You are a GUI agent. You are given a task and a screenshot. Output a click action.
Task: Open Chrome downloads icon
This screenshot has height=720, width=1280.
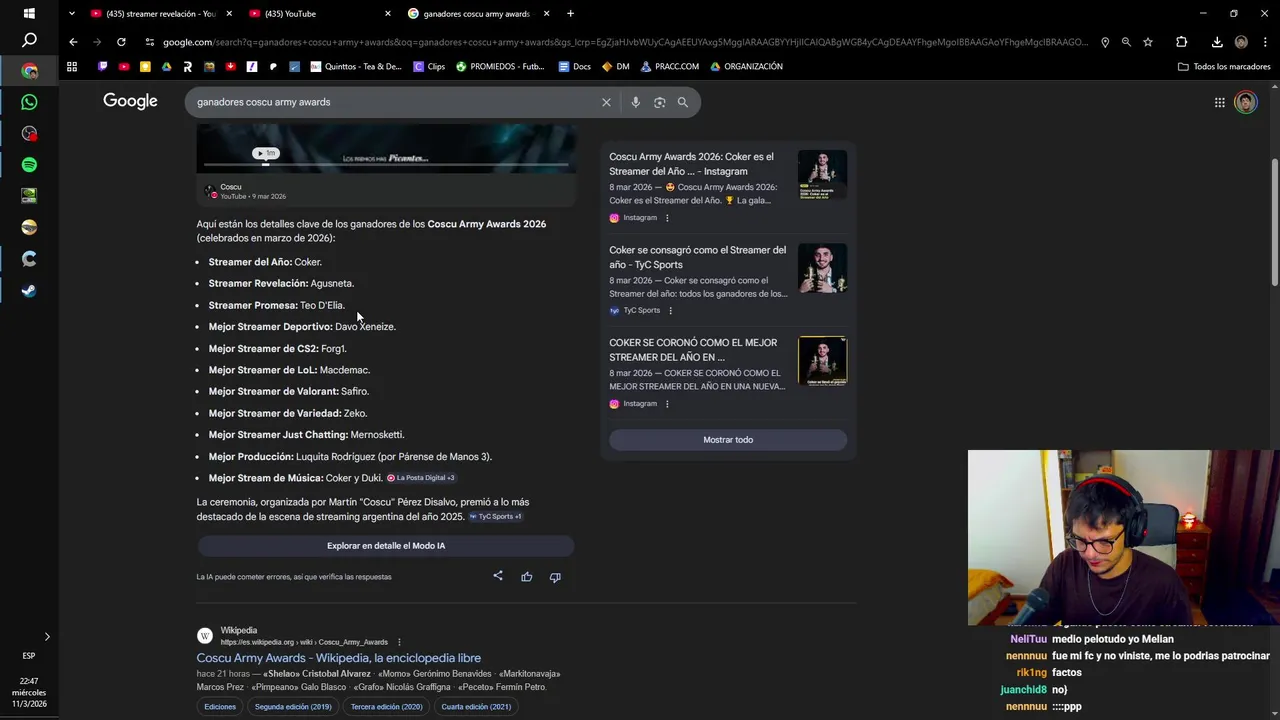pos(1217,42)
